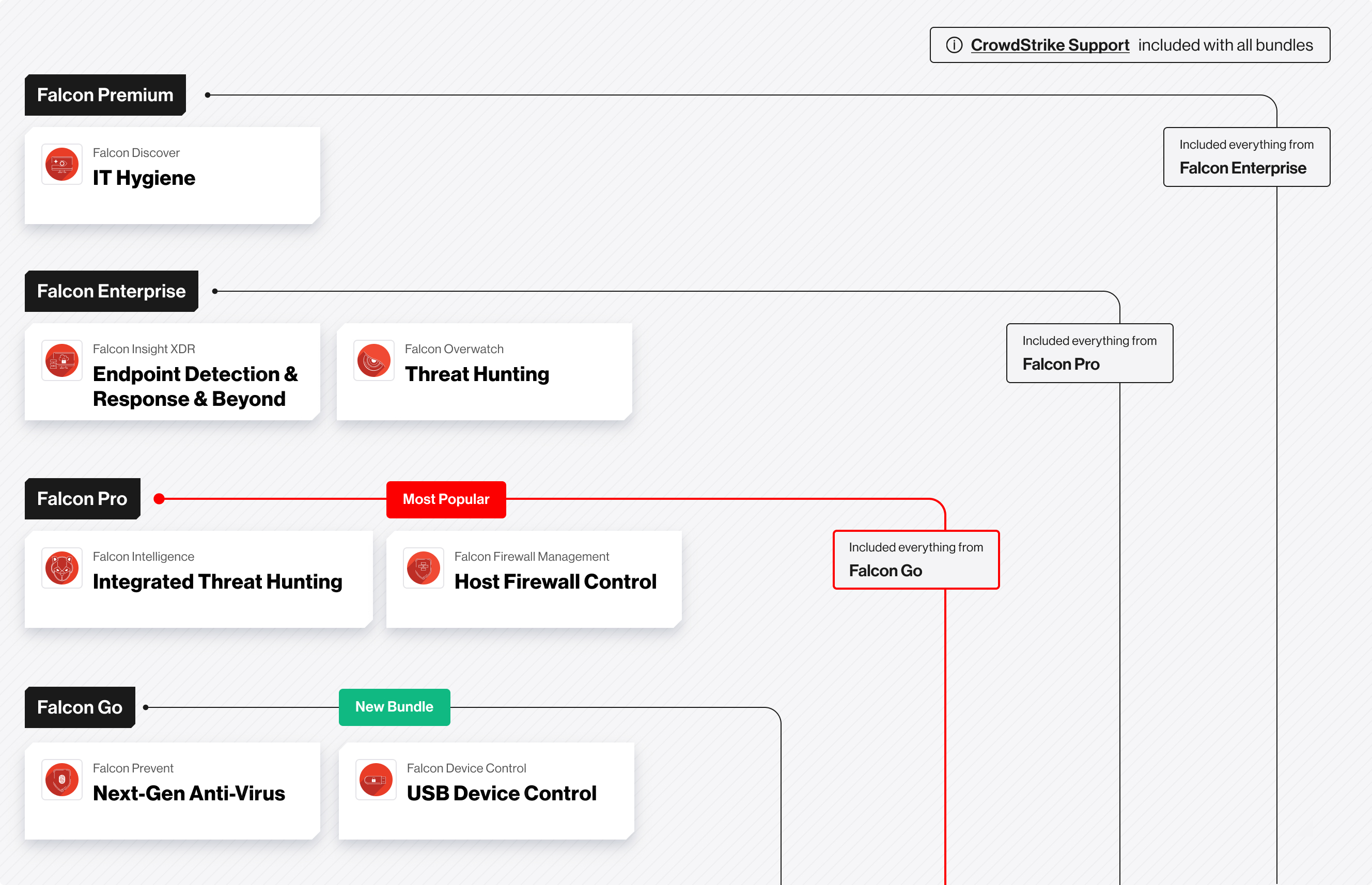Click the Falcon Device Control USB icon
This screenshot has width=1372, height=885.
coord(376,780)
